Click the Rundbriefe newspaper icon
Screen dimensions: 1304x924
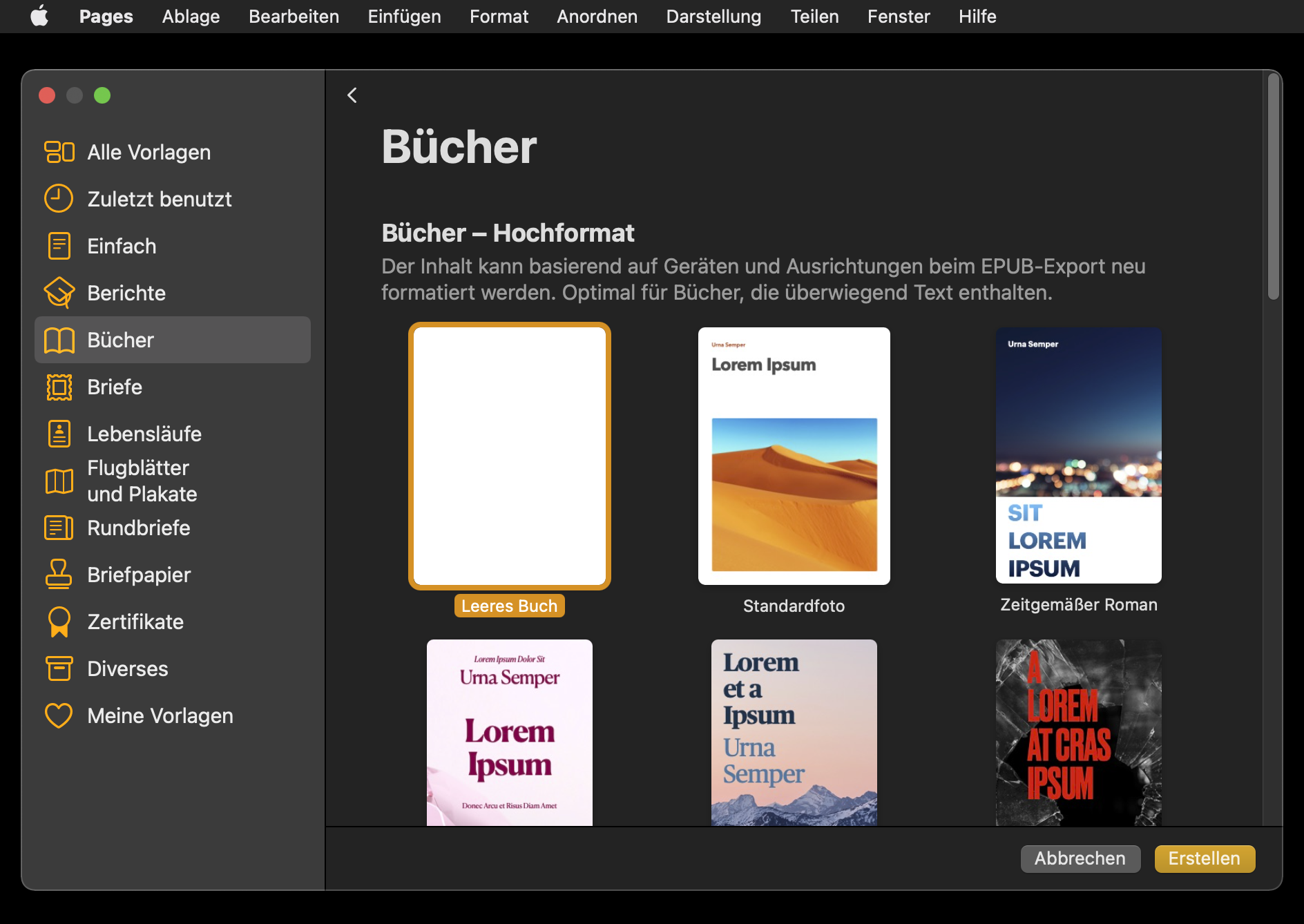(x=59, y=528)
